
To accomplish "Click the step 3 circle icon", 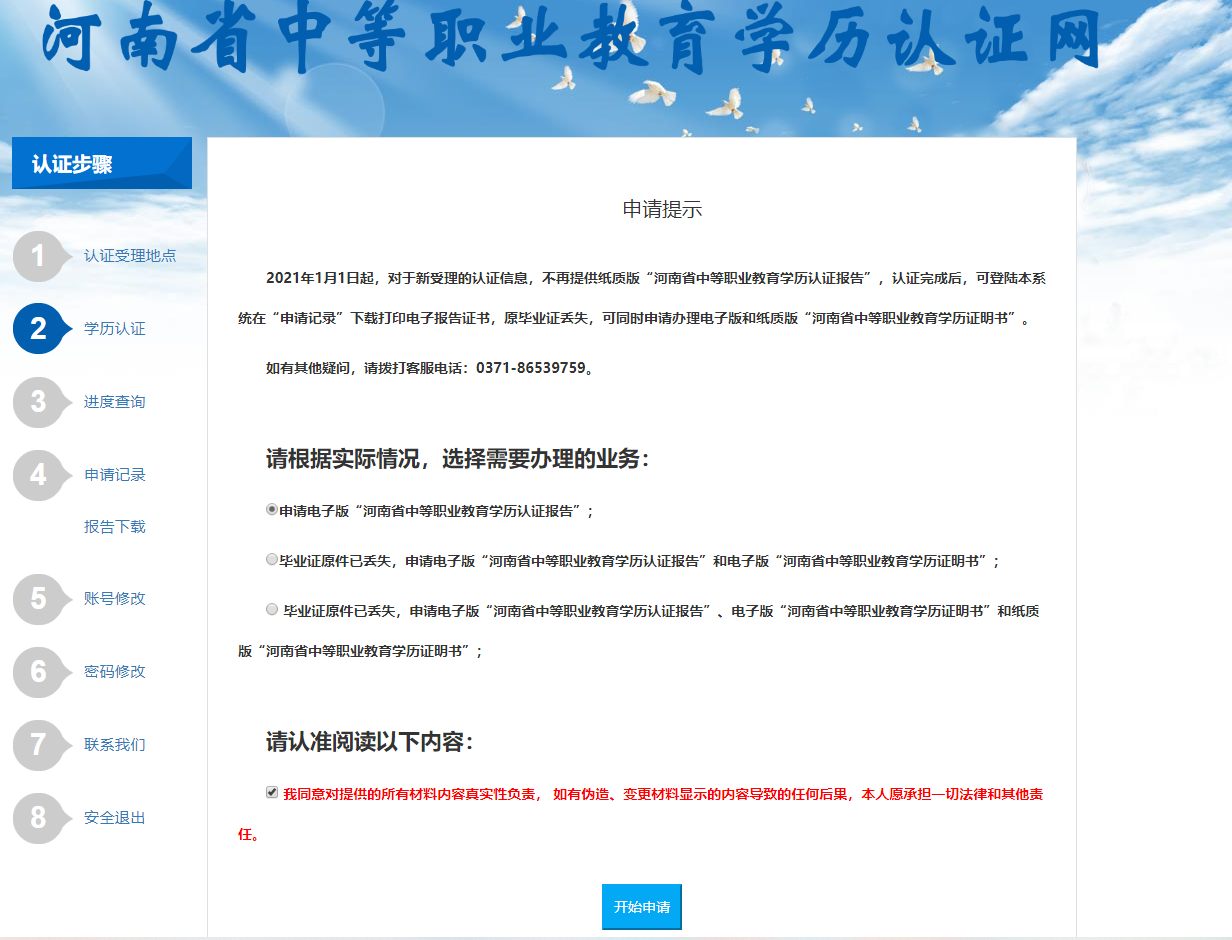I will click(38, 402).
